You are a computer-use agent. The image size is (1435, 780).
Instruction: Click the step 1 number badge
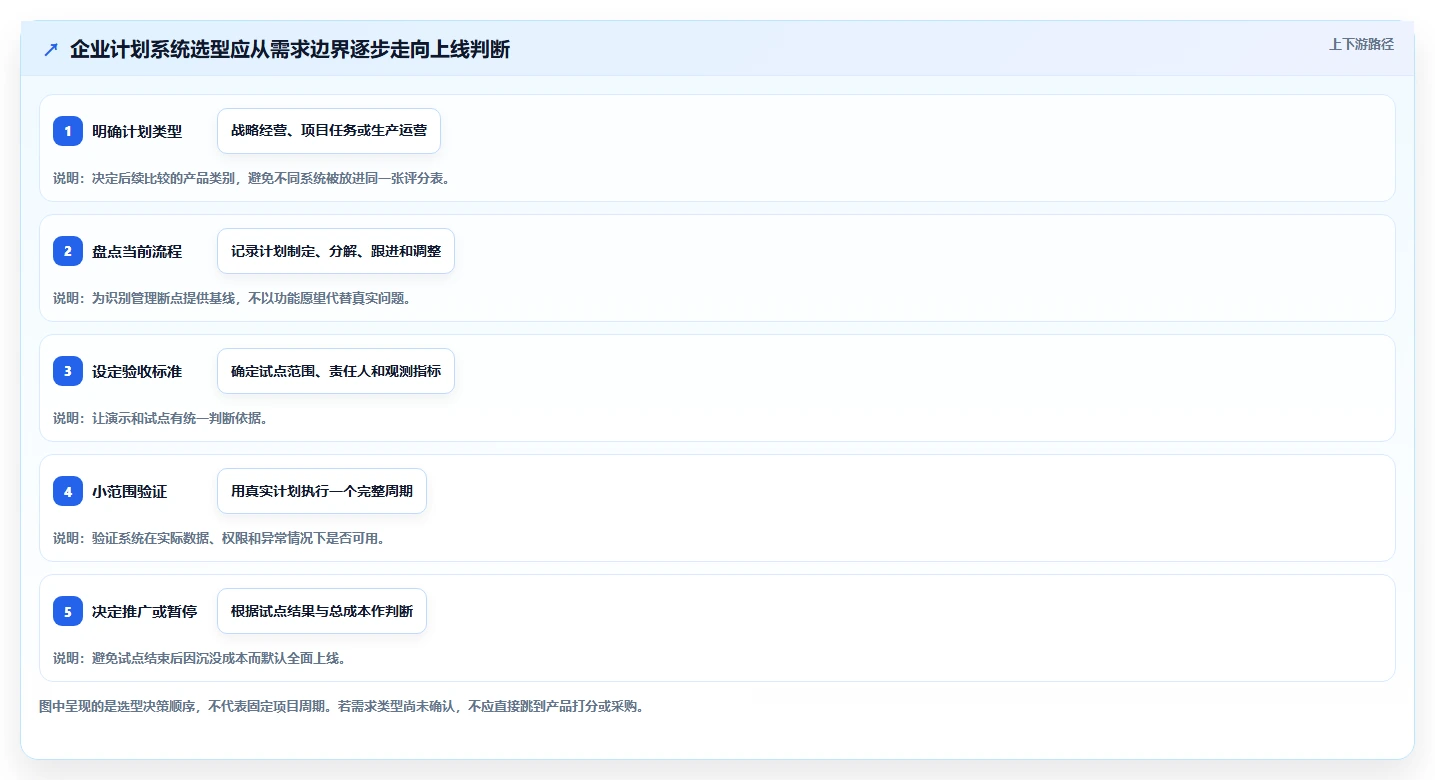click(68, 131)
